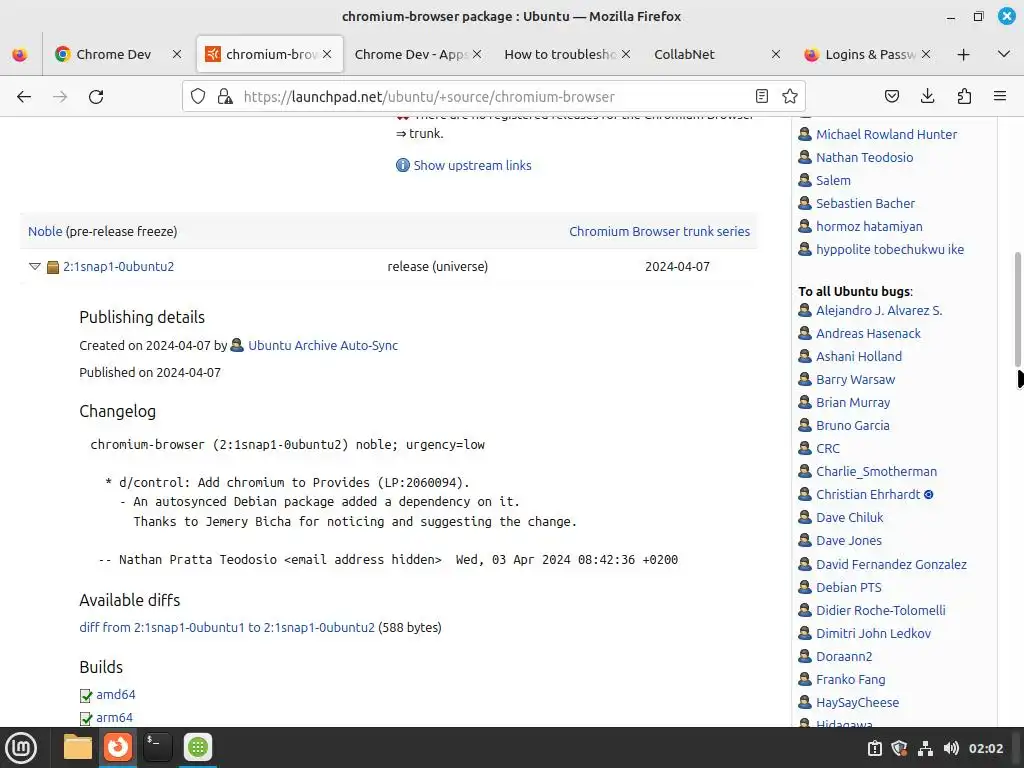Open the extensions menu
The image size is (1024, 768).
(x=964, y=97)
